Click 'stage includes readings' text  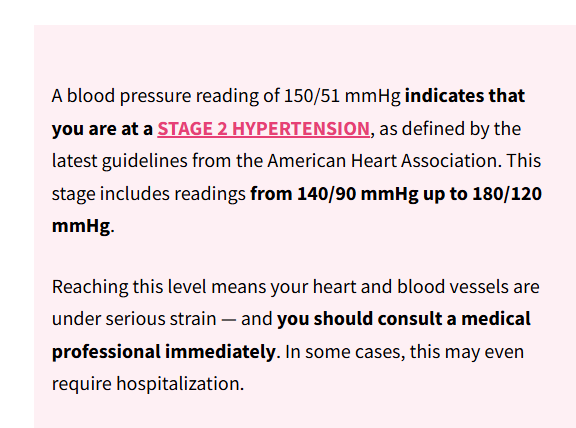point(149,194)
